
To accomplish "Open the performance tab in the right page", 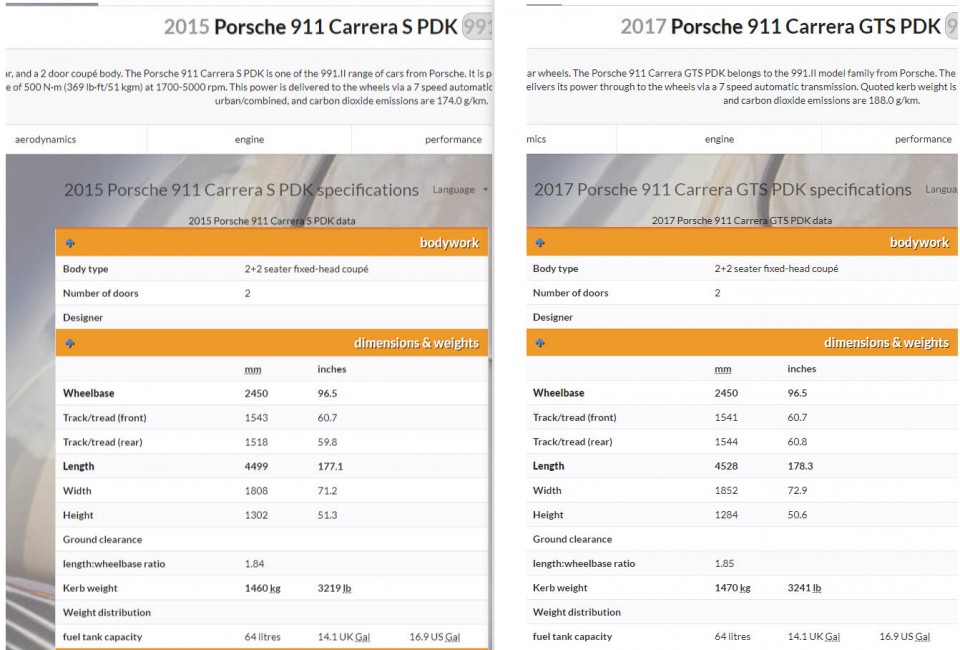I will point(923,139).
